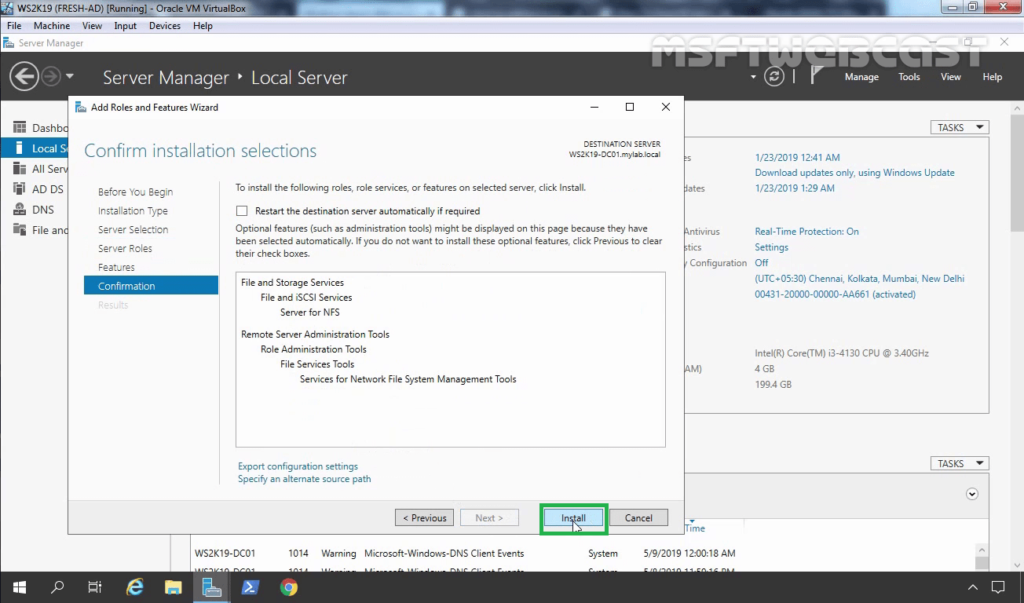Click the taskbar search icon
Viewport: 1024px width, 603px height.
(x=57, y=587)
